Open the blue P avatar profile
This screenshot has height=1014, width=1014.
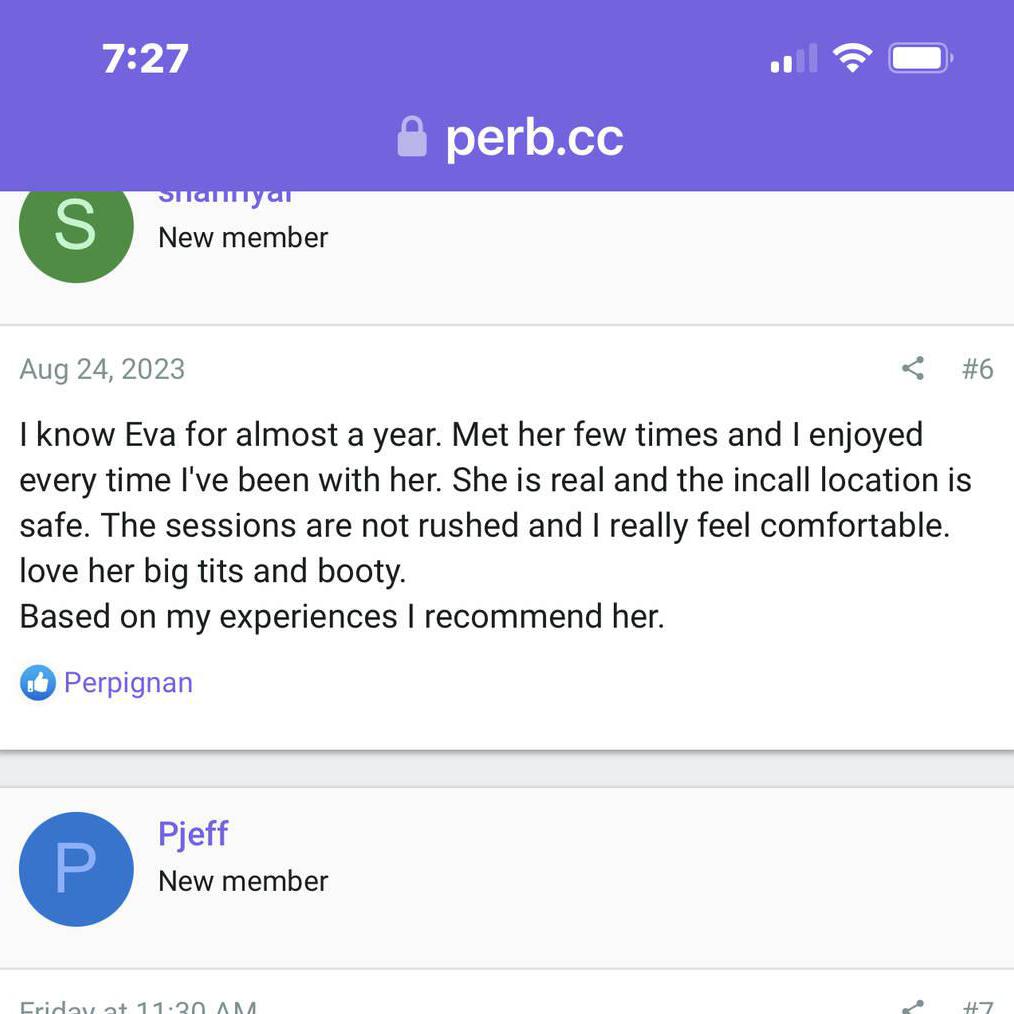pyautogui.click(x=76, y=869)
